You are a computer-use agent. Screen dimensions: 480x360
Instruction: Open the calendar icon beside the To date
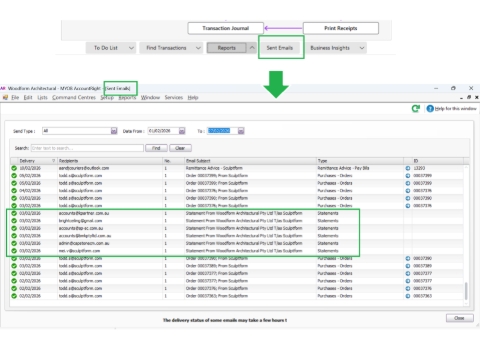click(x=241, y=131)
